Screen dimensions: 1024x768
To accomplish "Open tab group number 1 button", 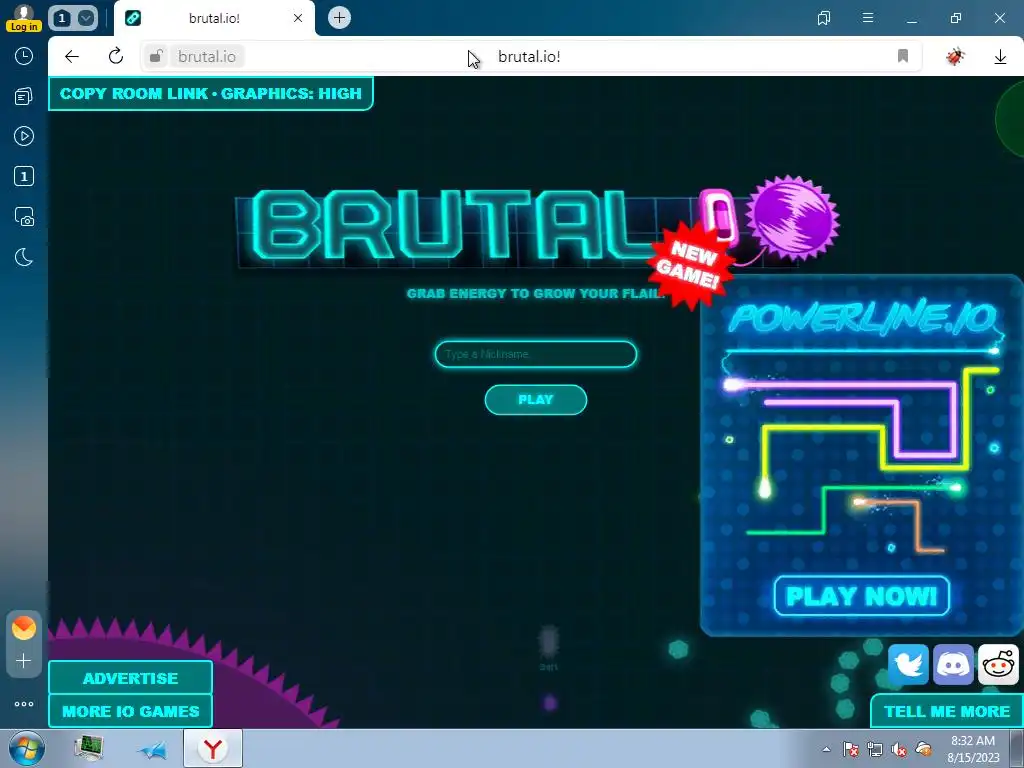I will (x=62, y=18).
